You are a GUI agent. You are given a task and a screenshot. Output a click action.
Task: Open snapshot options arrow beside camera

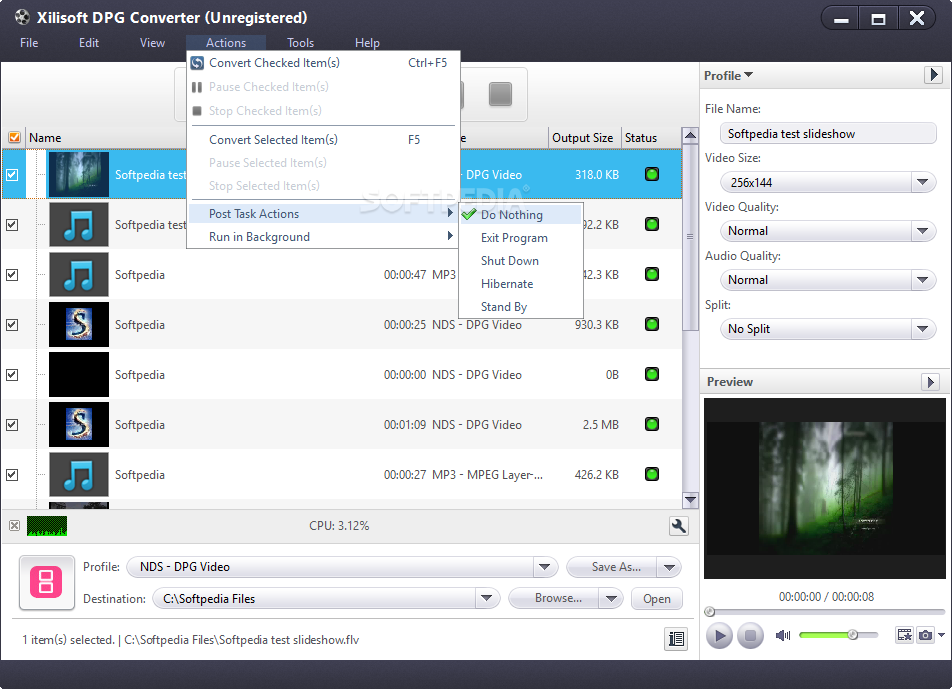point(941,635)
